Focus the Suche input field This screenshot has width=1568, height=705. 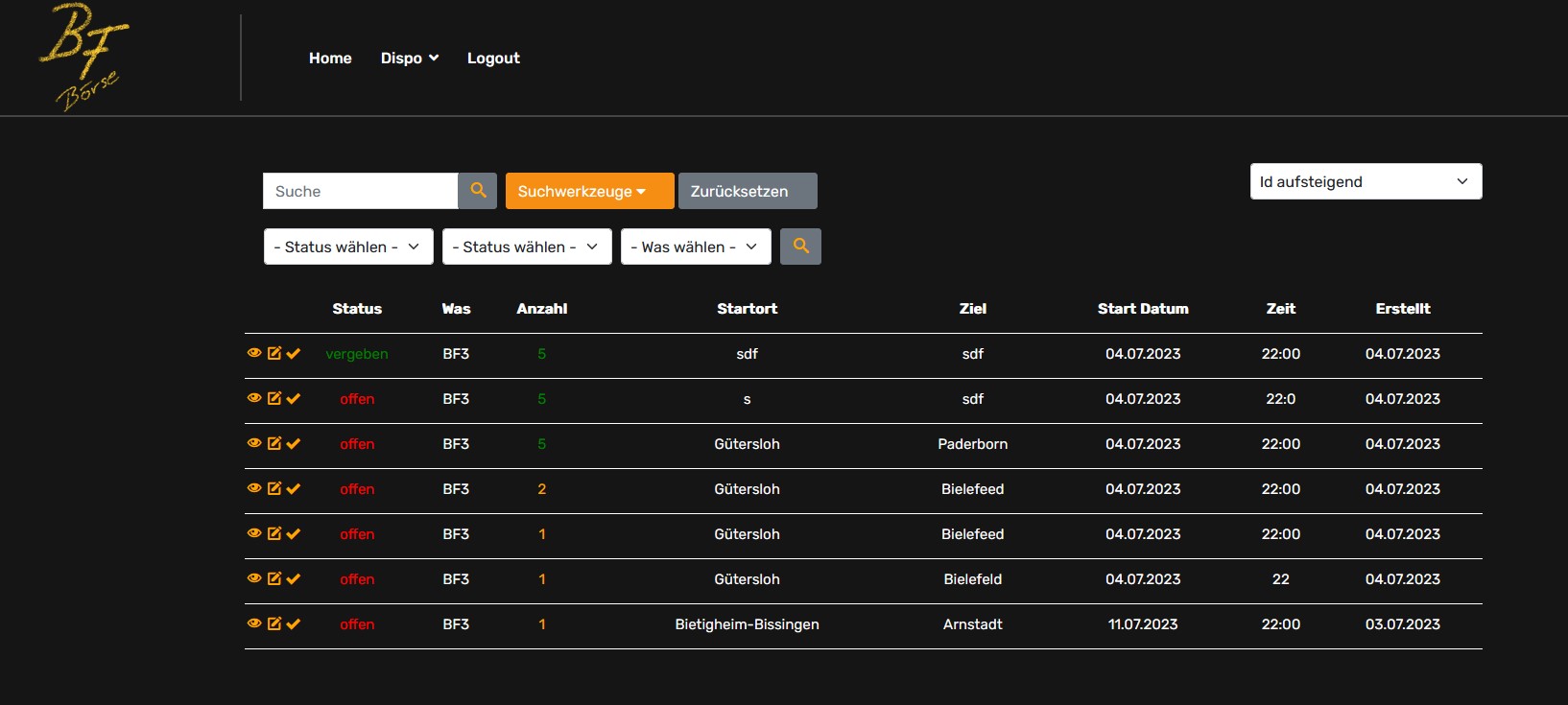[x=360, y=191]
